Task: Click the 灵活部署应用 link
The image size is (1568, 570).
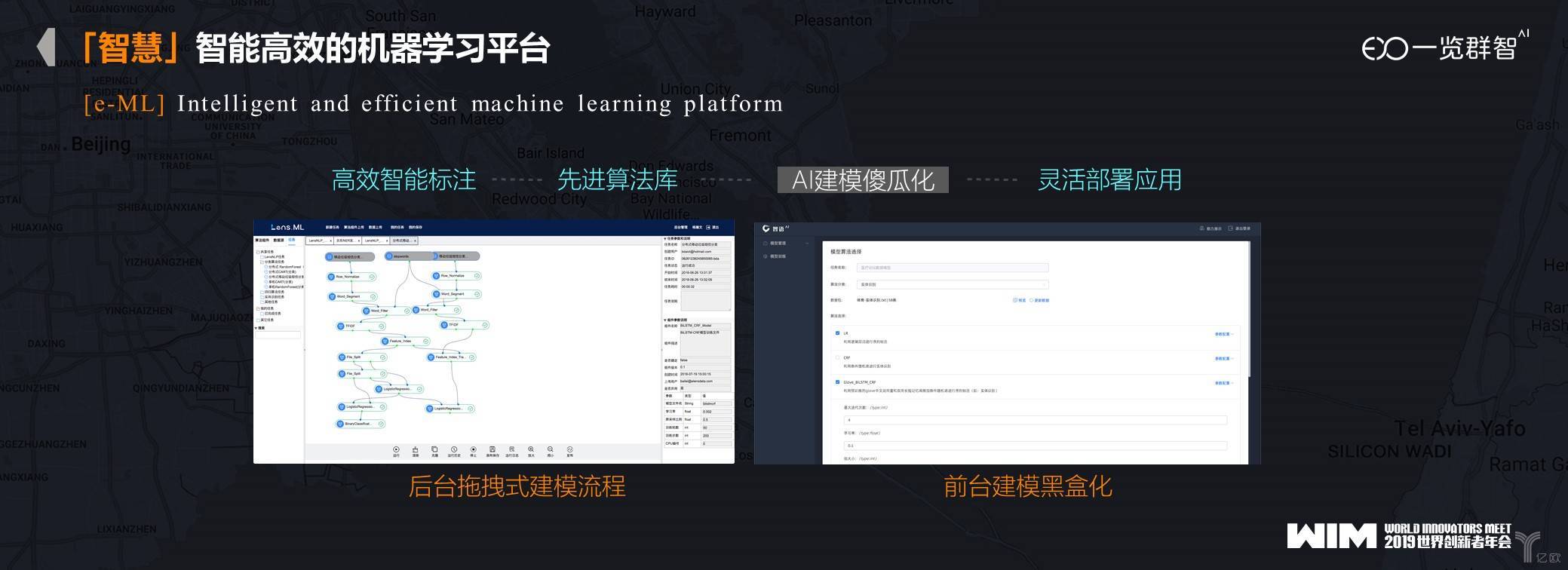Action: pyautogui.click(x=1109, y=180)
